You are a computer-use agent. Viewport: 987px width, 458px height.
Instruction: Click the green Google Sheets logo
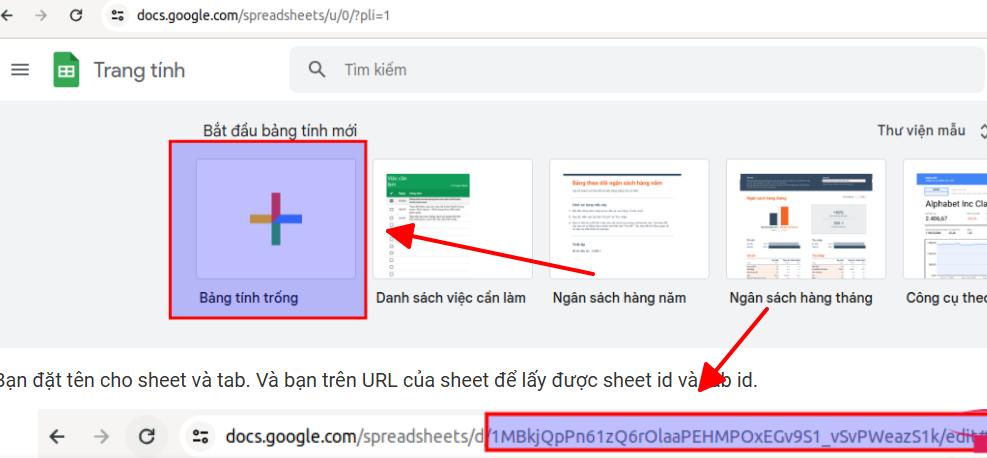tap(67, 70)
